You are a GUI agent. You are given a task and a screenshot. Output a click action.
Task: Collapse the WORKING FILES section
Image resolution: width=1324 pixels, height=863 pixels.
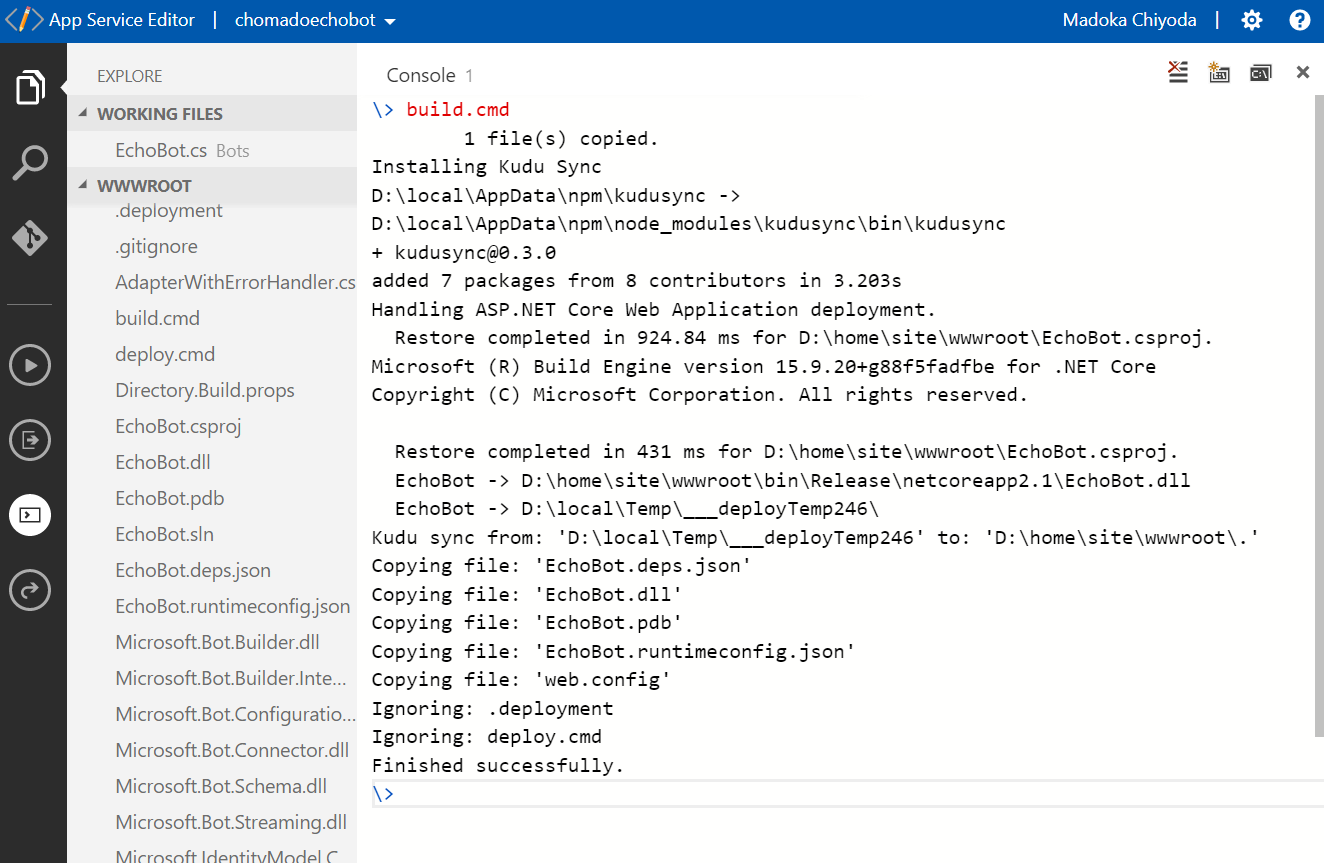pyautogui.click(x=84, y=114)
